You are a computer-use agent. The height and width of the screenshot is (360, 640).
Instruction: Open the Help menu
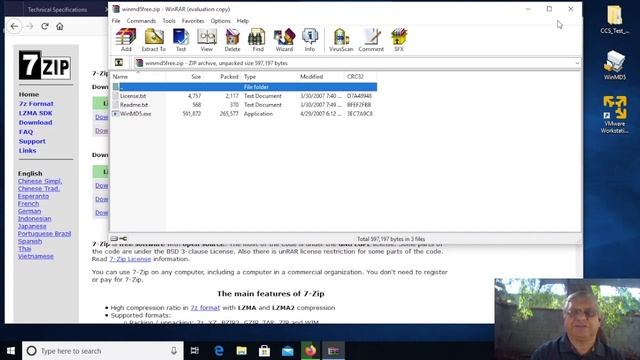tap(243, 21)
